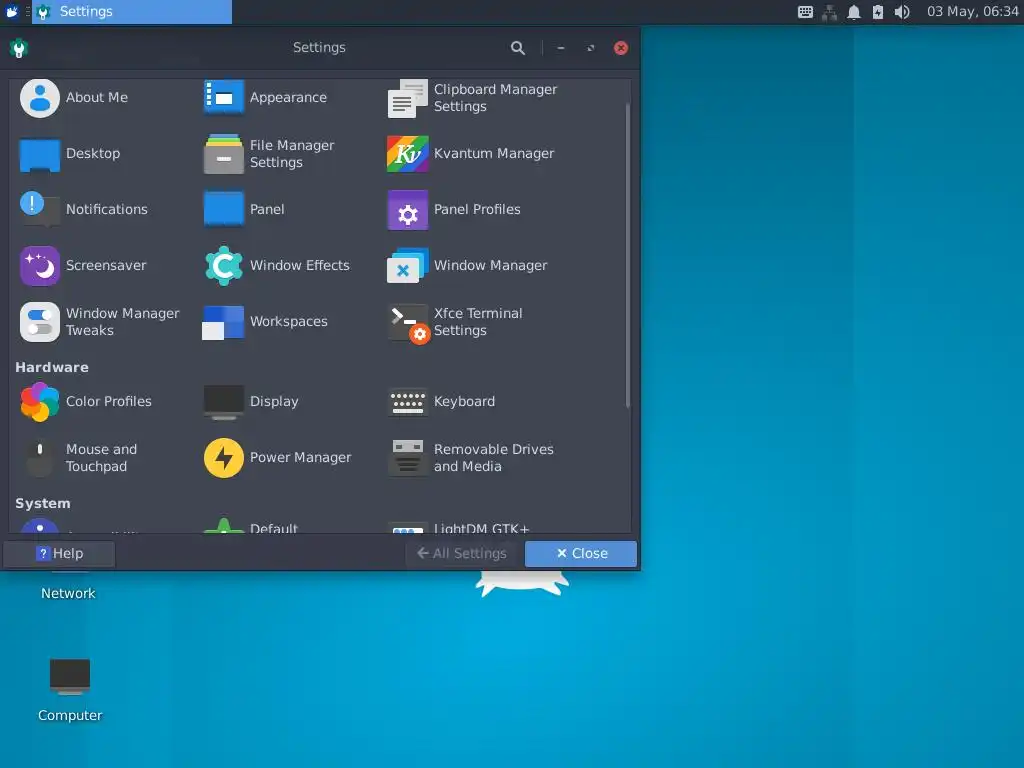Open the About Me settings
Image resolution: width=1024 pixels, height=768 pixels.
(74, 97)
